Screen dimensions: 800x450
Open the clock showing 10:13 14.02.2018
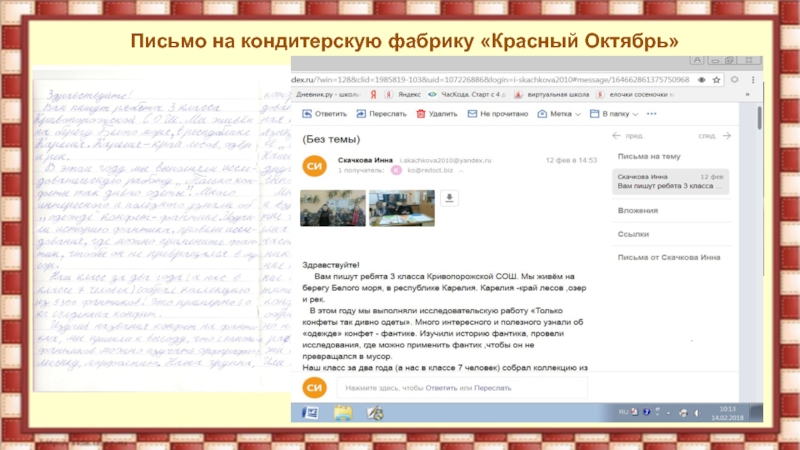click(x=728, y=413)
